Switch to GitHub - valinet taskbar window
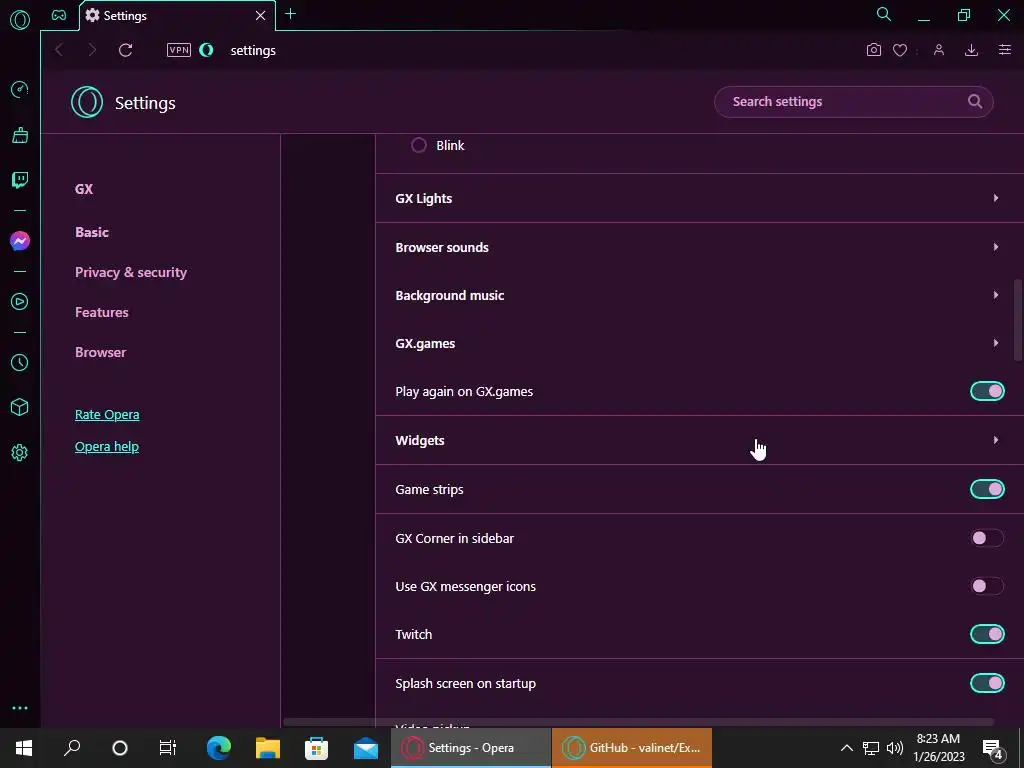Screen dimensions: 1024x768 click(x=632, y=748)
